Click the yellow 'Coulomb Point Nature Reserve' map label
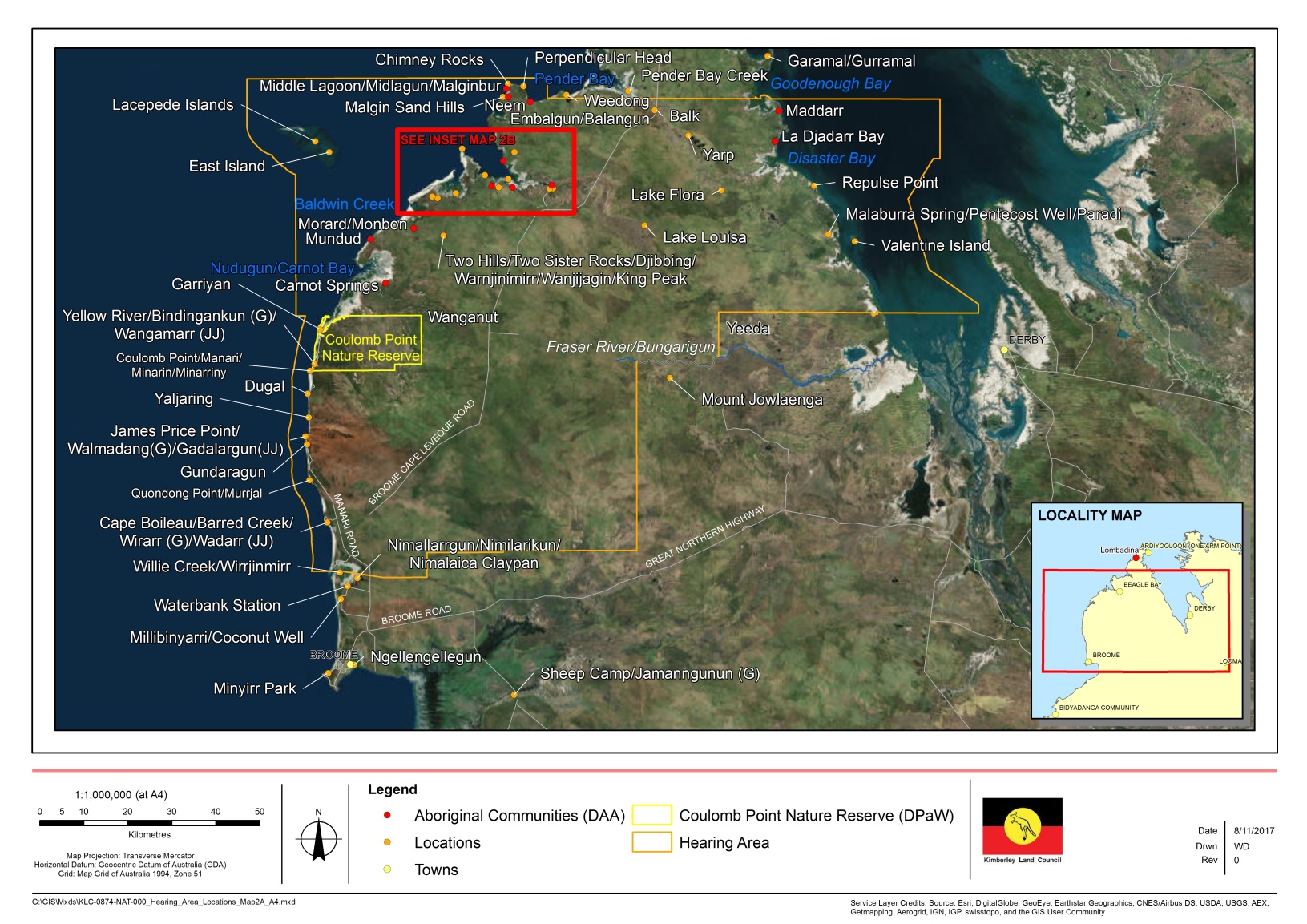Screen dimensions: 1307x924 371,348
